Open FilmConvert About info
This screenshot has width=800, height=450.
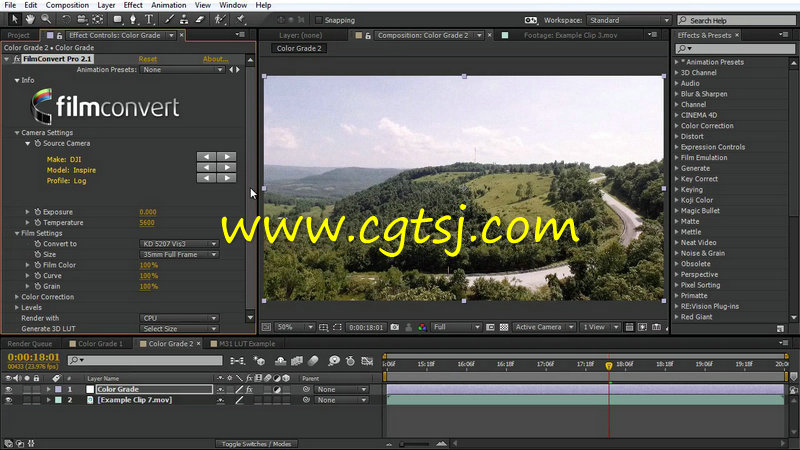(x=215, y=59)
